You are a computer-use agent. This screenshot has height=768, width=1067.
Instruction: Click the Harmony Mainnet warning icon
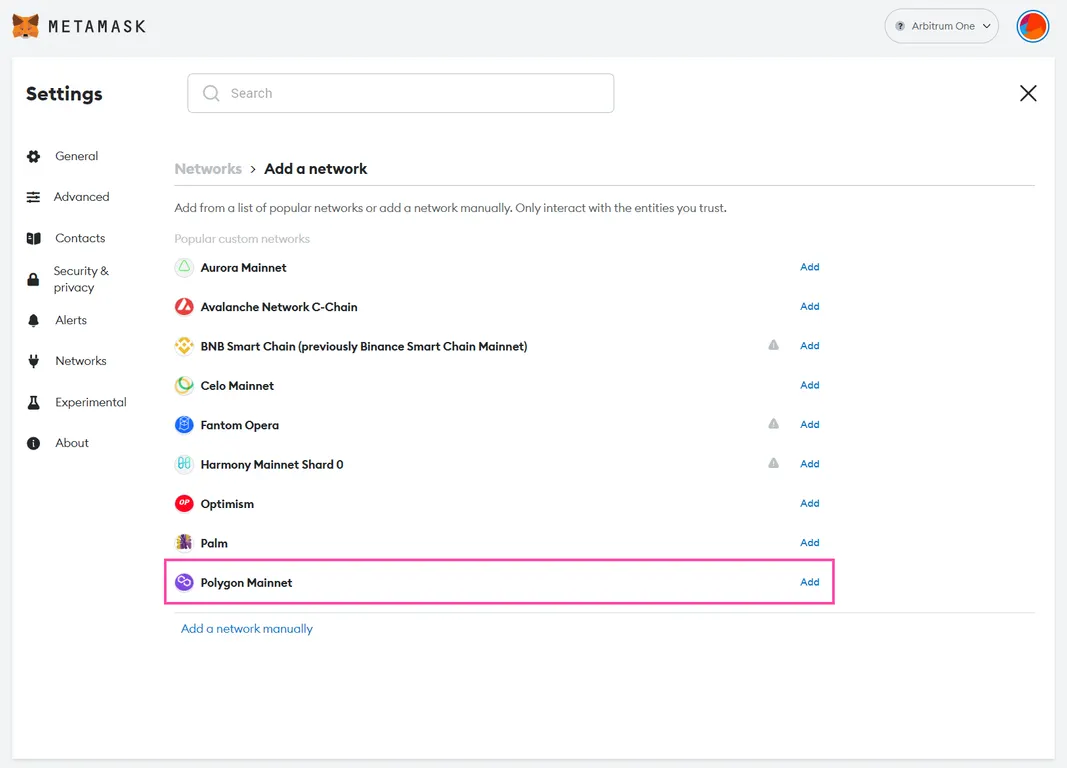pyautogui.click(x=773, y=463)
